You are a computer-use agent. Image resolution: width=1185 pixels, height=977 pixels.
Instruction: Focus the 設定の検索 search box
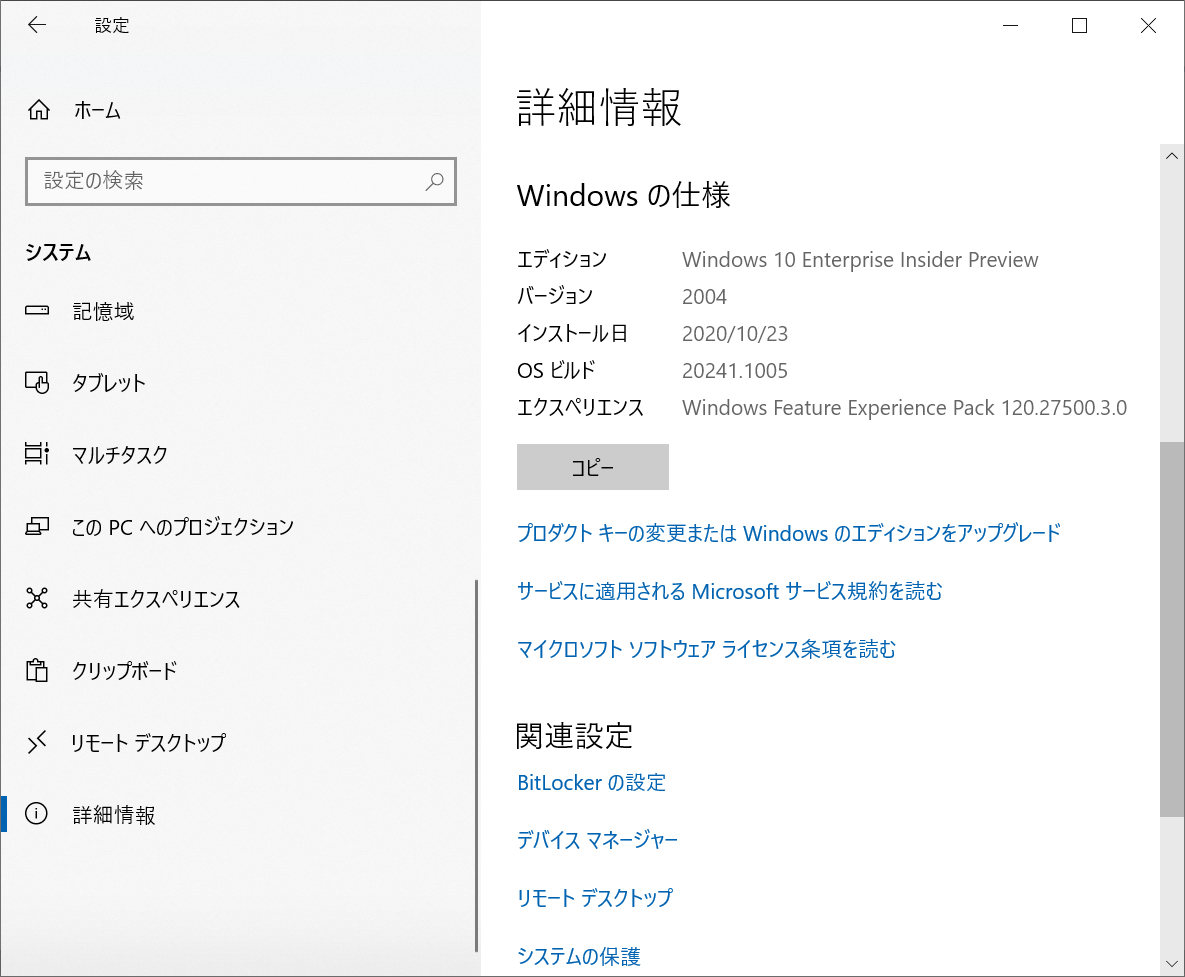click(x=240, y=181)
